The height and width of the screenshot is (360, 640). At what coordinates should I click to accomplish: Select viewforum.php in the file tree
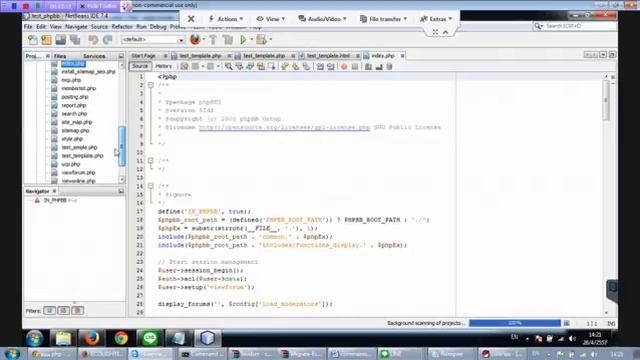coord(78,173)
